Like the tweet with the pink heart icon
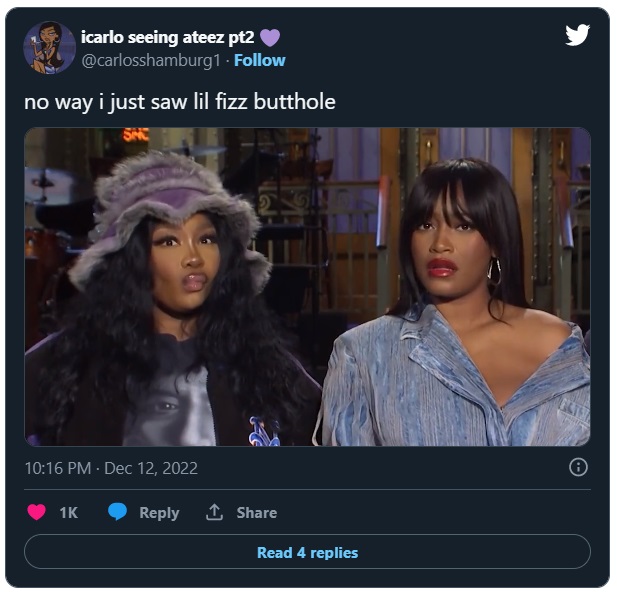This screenshot has width=617, height=595. click(37, 512)
